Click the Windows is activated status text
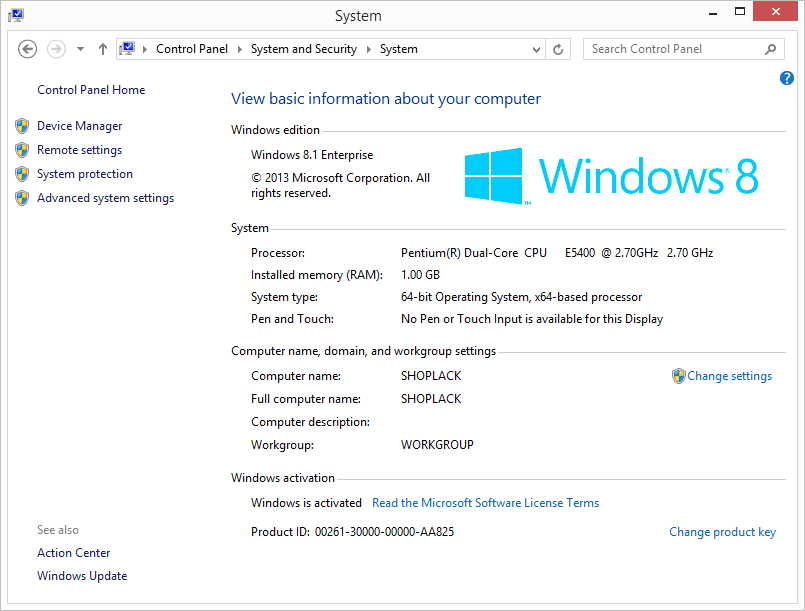The height and width of the screenshot is (611, 805). pyautogui.click(x=306, y=503)
